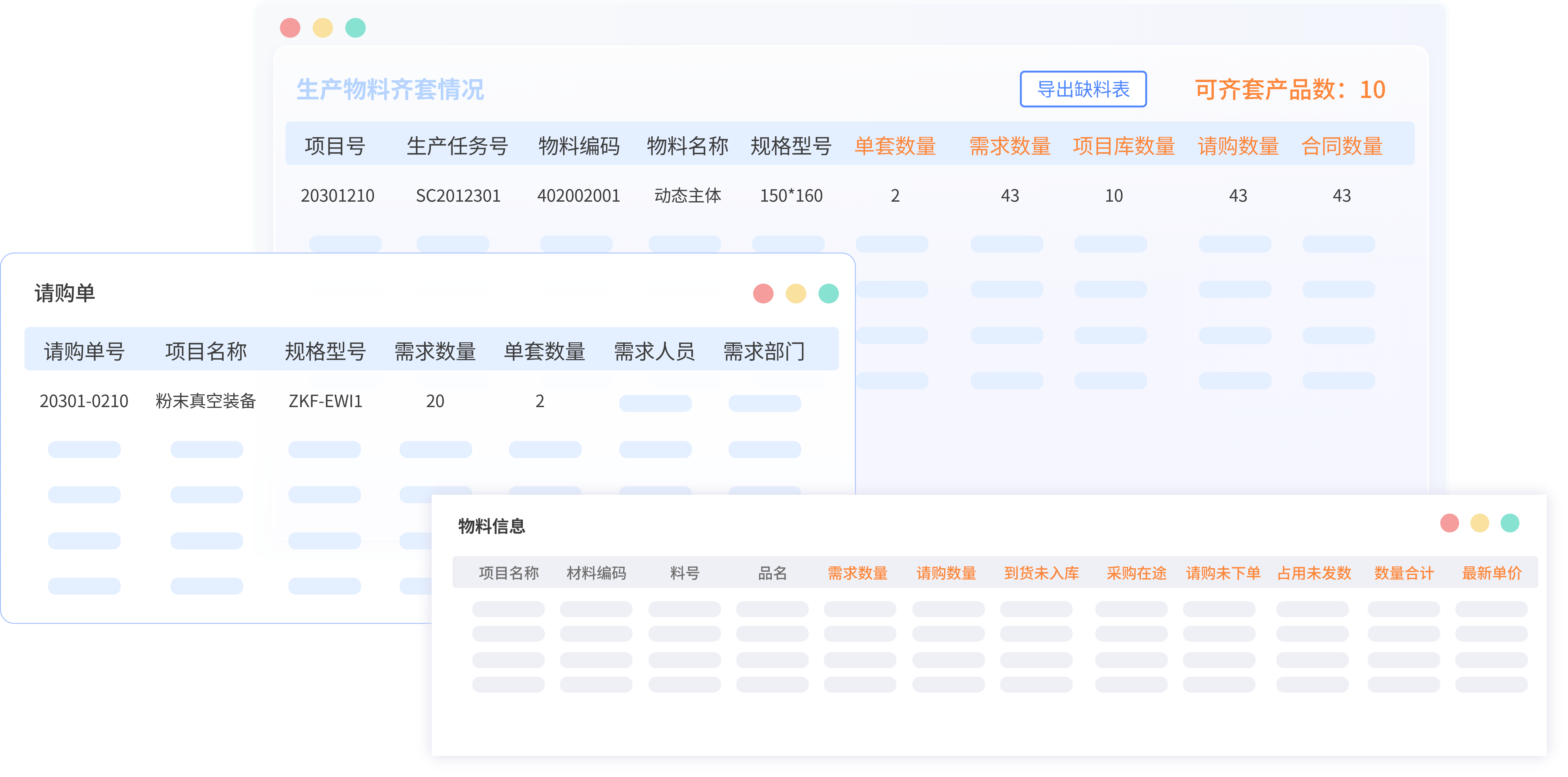Select the 项目号 column header
Image resolution: width=1568 pixels, height=777 pixels.
coord(335,146)
